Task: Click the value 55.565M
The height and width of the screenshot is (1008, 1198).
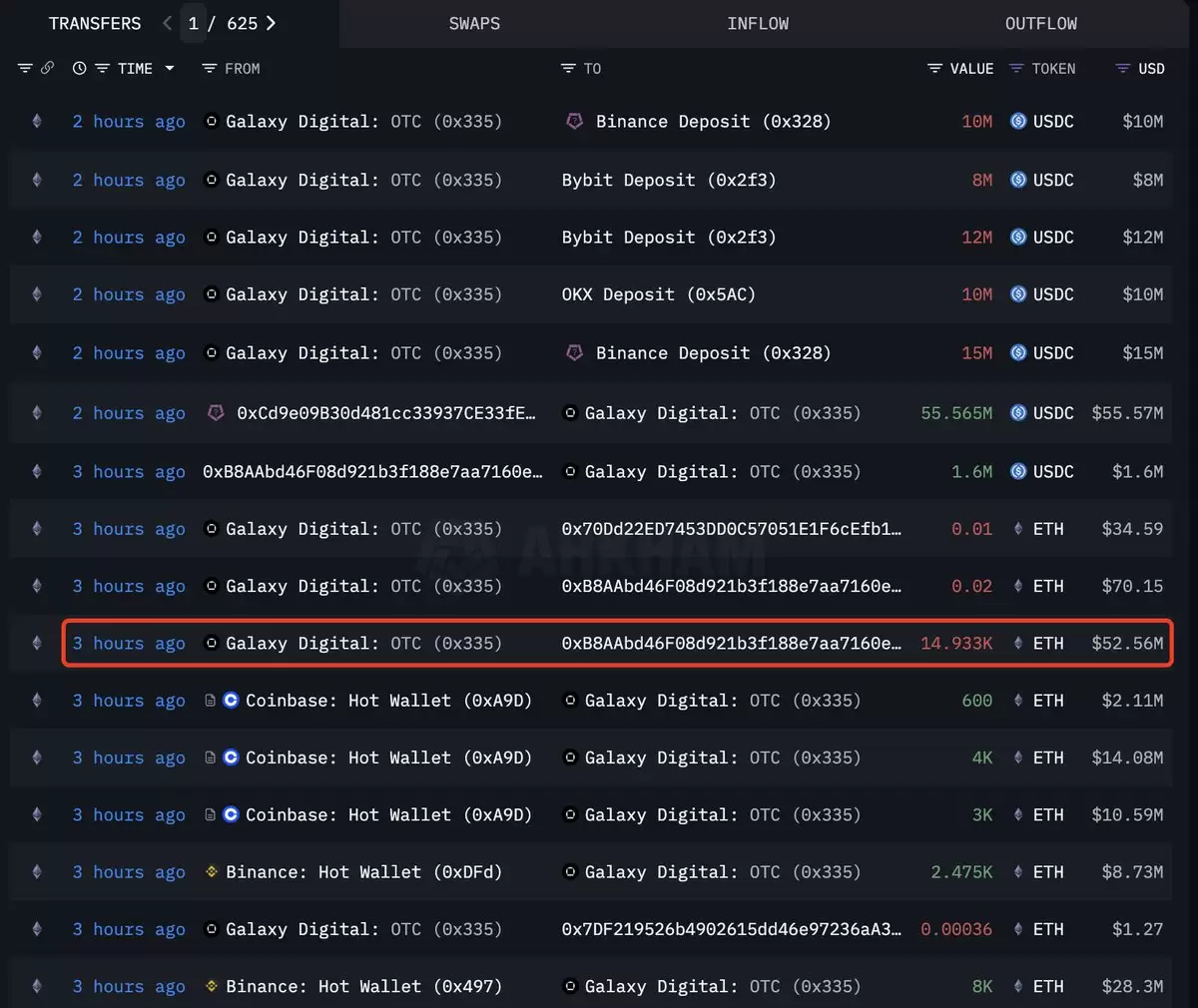Action: click(x=956, y=413)
